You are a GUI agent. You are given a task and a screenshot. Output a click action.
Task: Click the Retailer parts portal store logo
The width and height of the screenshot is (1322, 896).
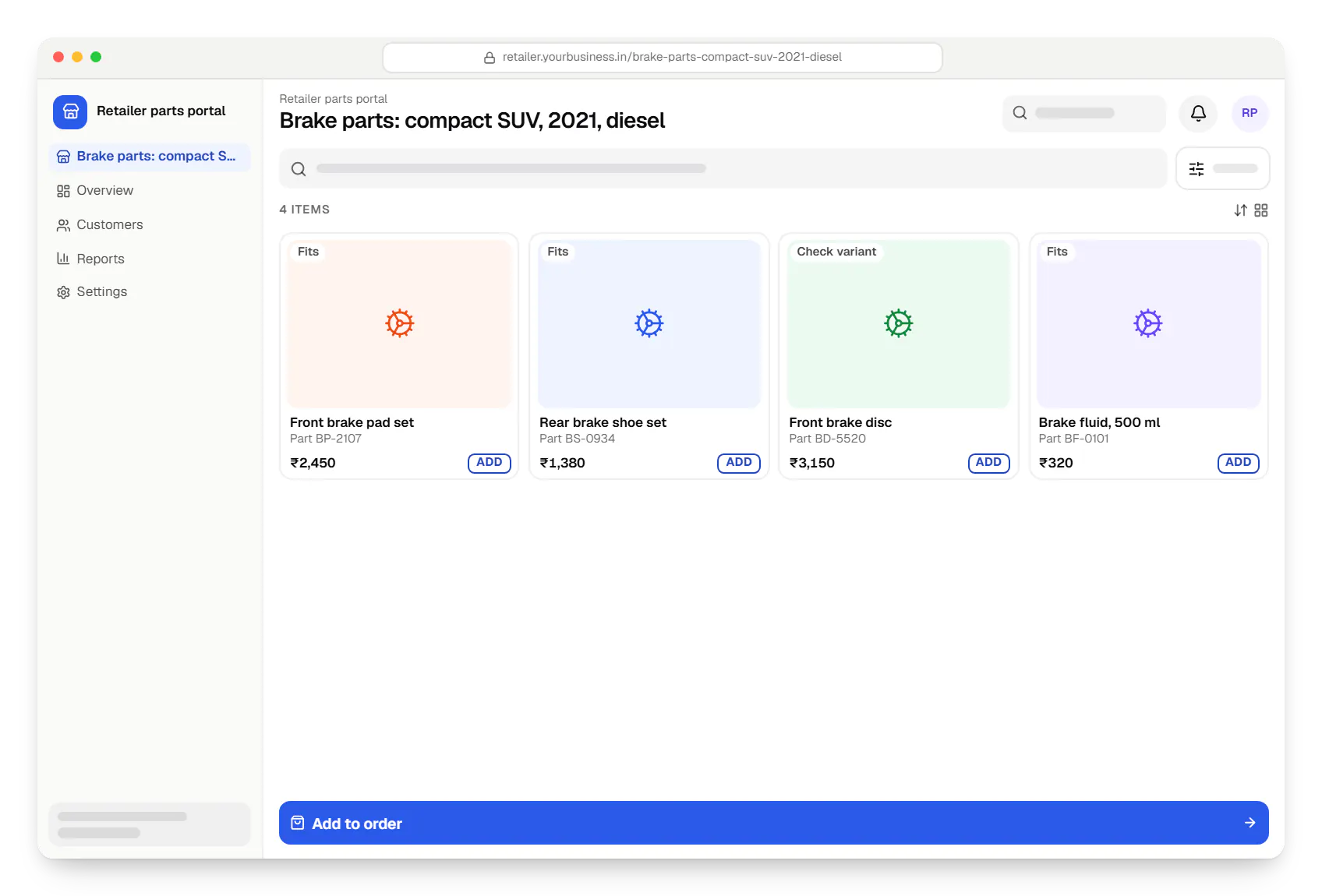pyautogui.click(x=70, y=111)
